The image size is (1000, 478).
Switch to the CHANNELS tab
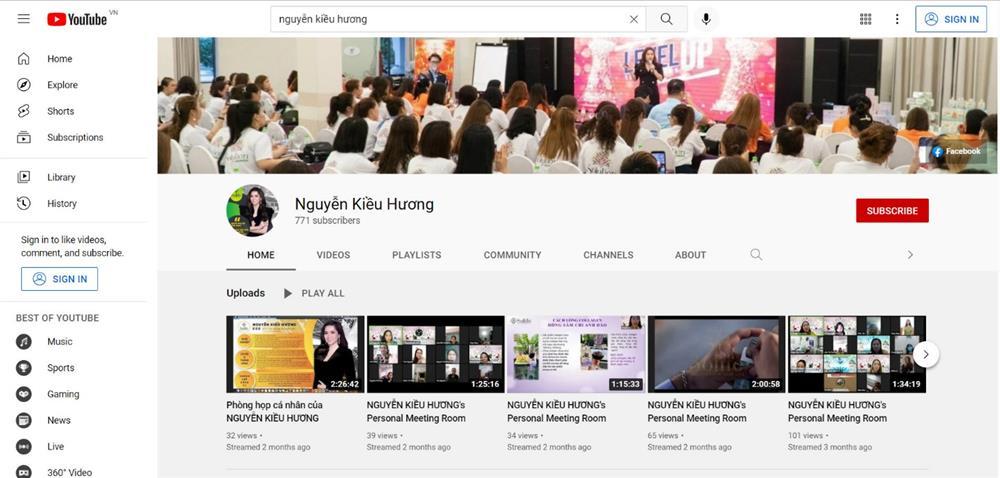608,255
